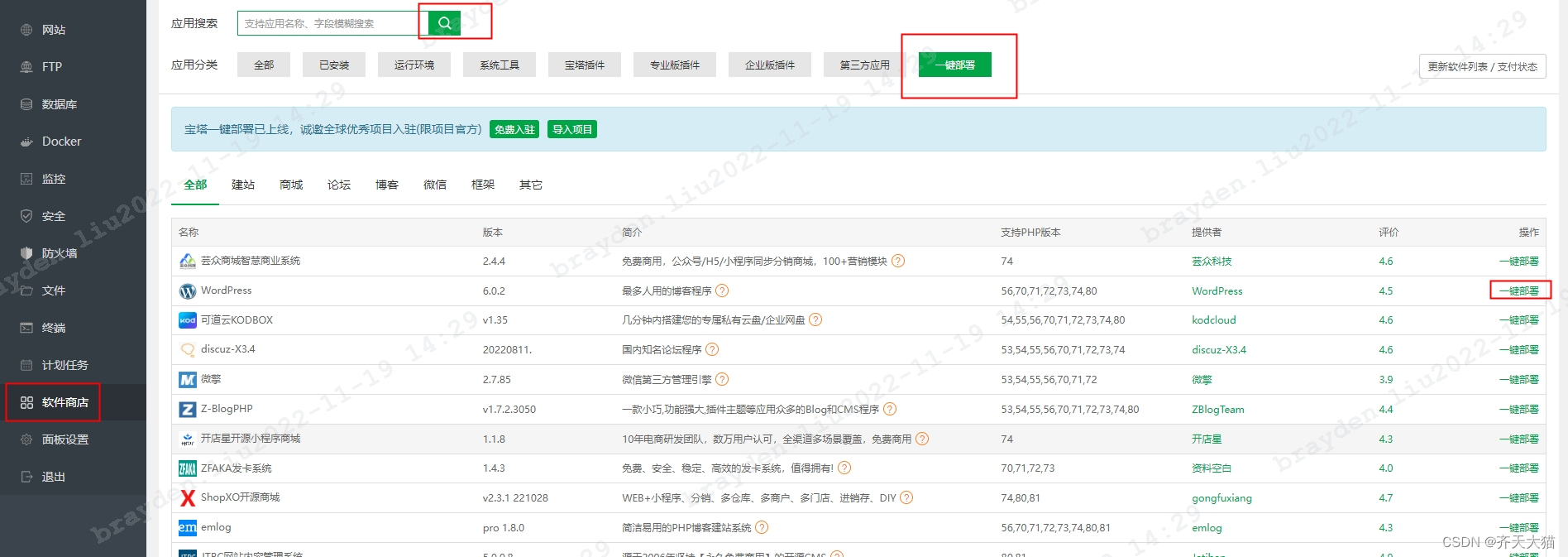Screen dimensions: 1568x557
Task: Select the 已安装 category
Action: pyautogui.click(x=334, y=65)
